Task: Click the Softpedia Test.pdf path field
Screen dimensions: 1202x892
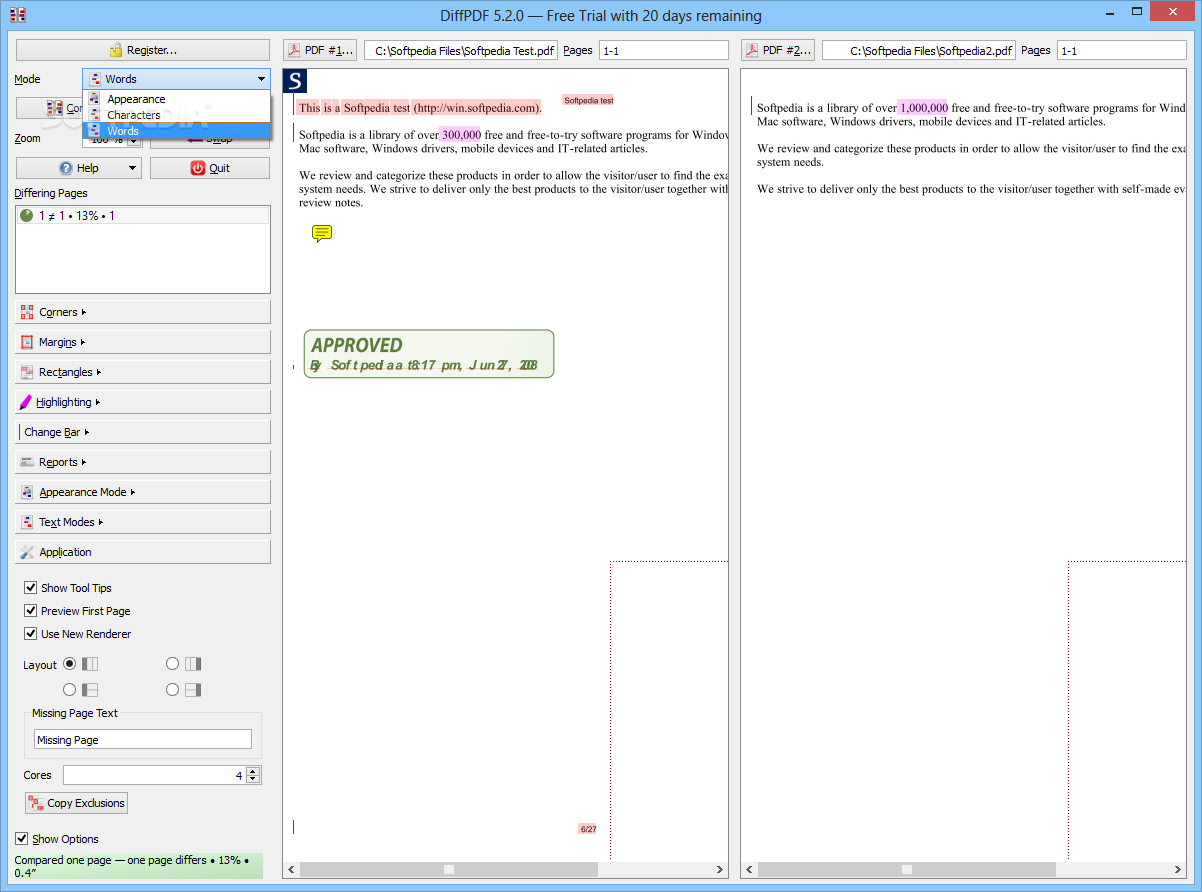Action: (x=461, y=50)
